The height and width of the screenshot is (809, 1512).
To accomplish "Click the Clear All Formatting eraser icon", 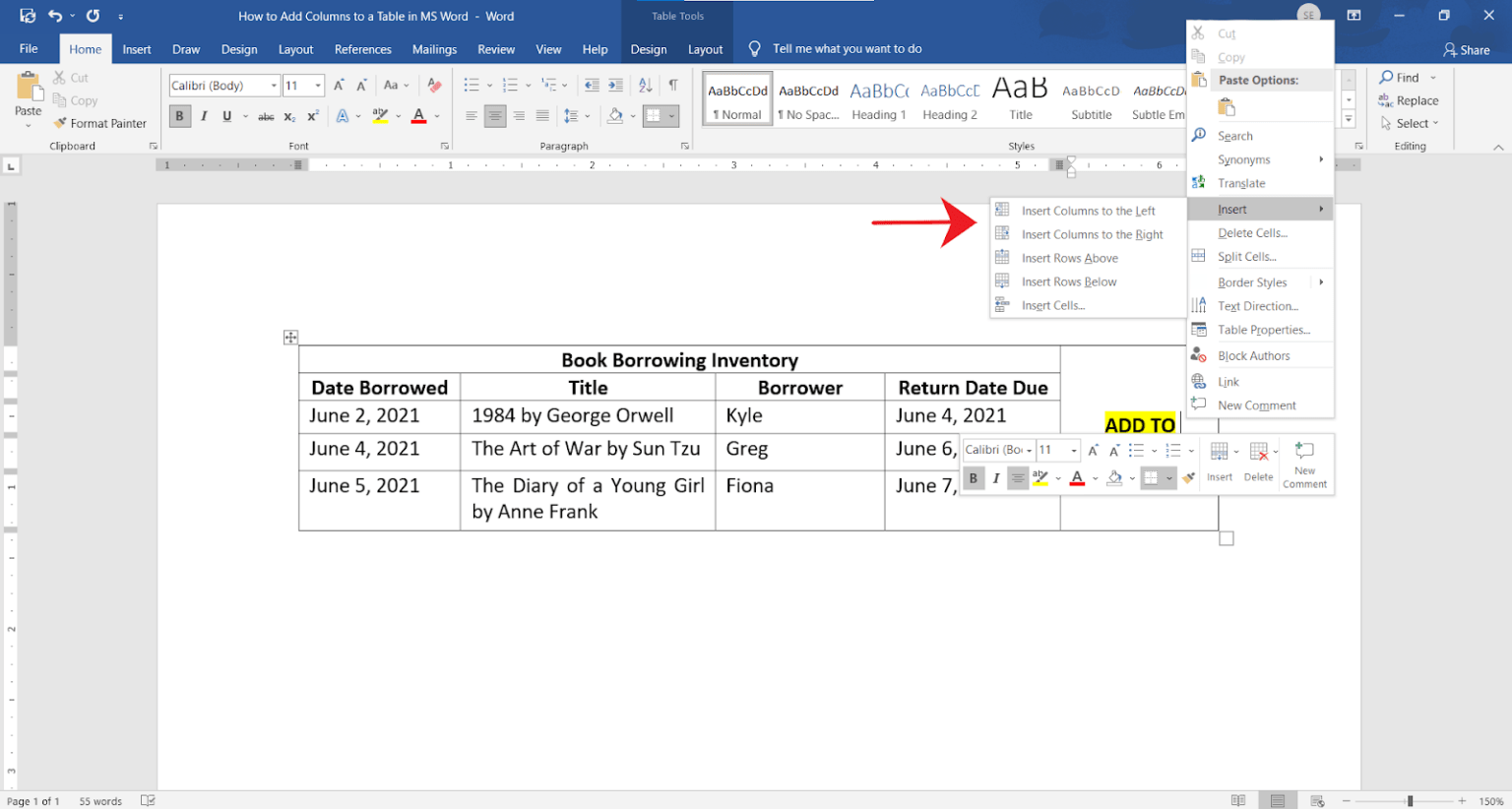I will click(434, 86).
